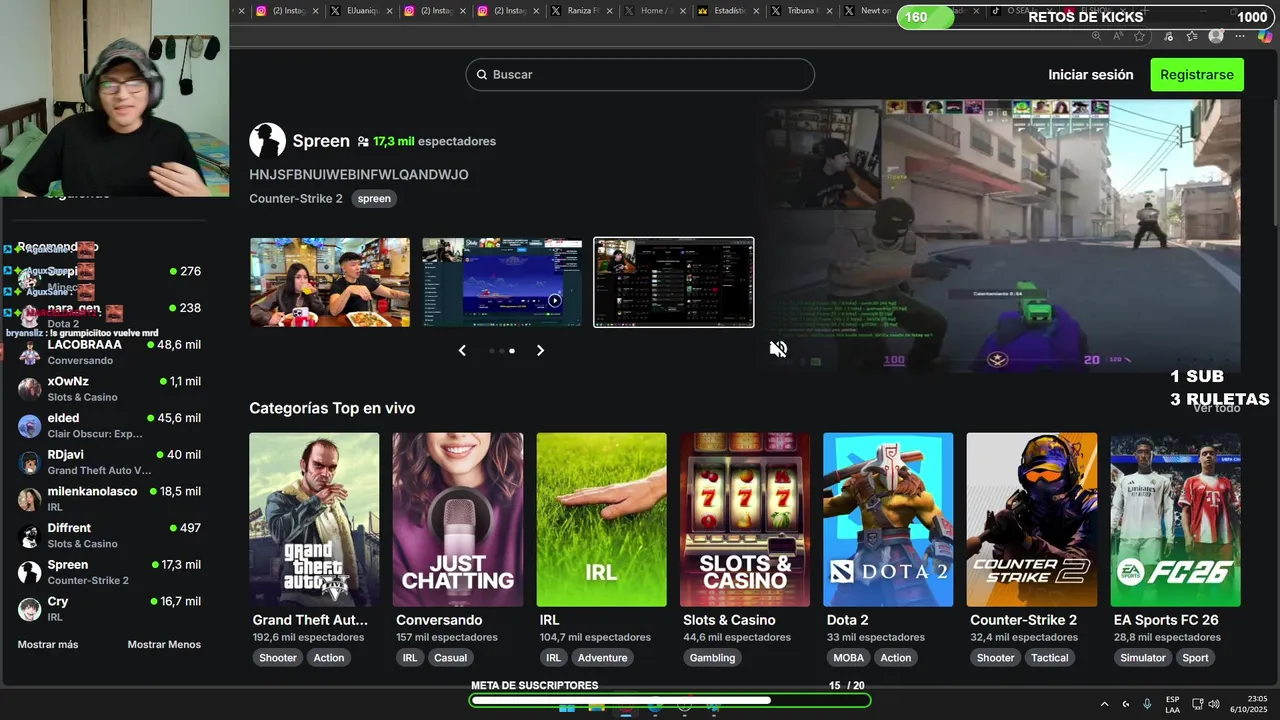Open the volume tray icon
This screenshot has width=1280, height=720.
tap(1214, 704)
